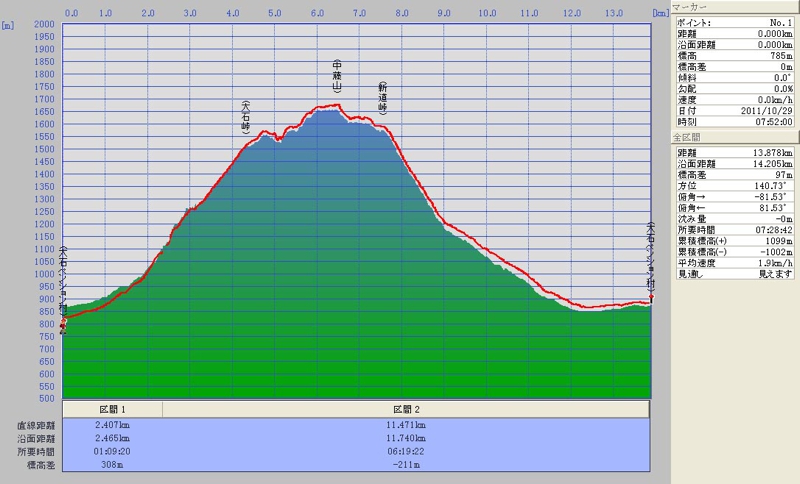Screen dimensions: 800x484
Task: Click the 13.0 km label on distance axis
Action: (614, 13)
